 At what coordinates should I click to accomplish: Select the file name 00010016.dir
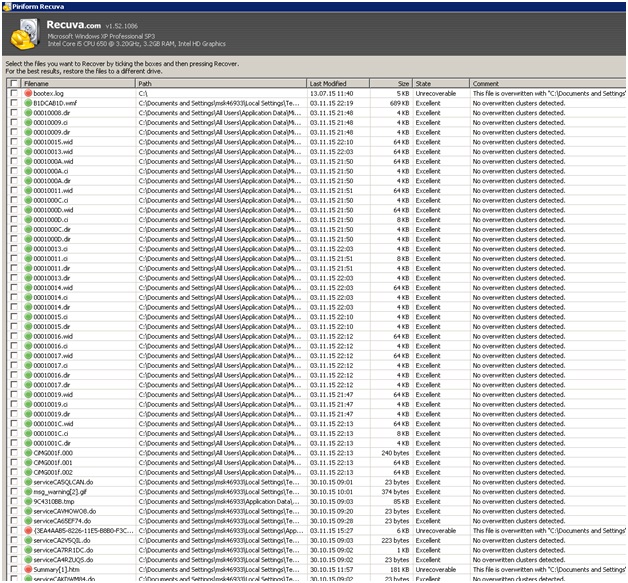click(x=52, y=375)
